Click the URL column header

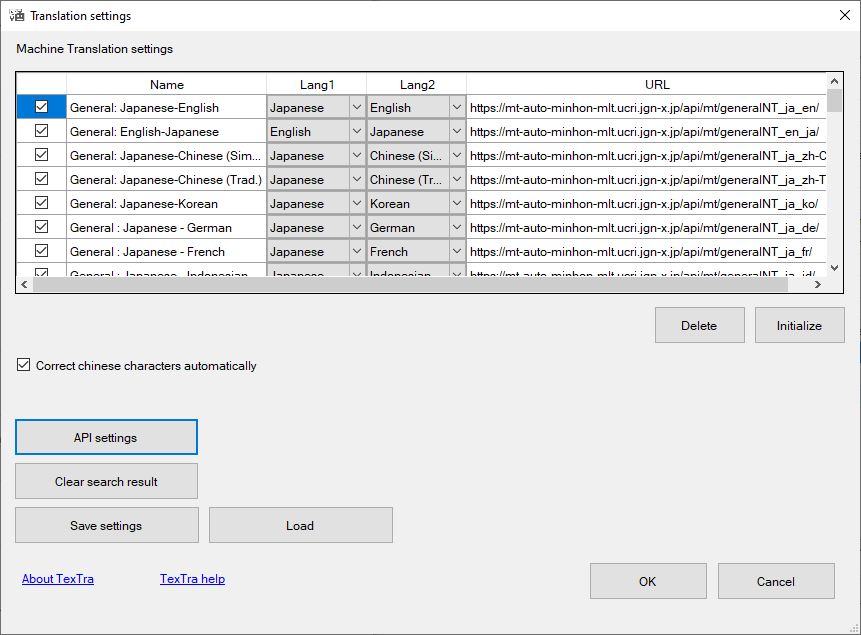(646, 85)
